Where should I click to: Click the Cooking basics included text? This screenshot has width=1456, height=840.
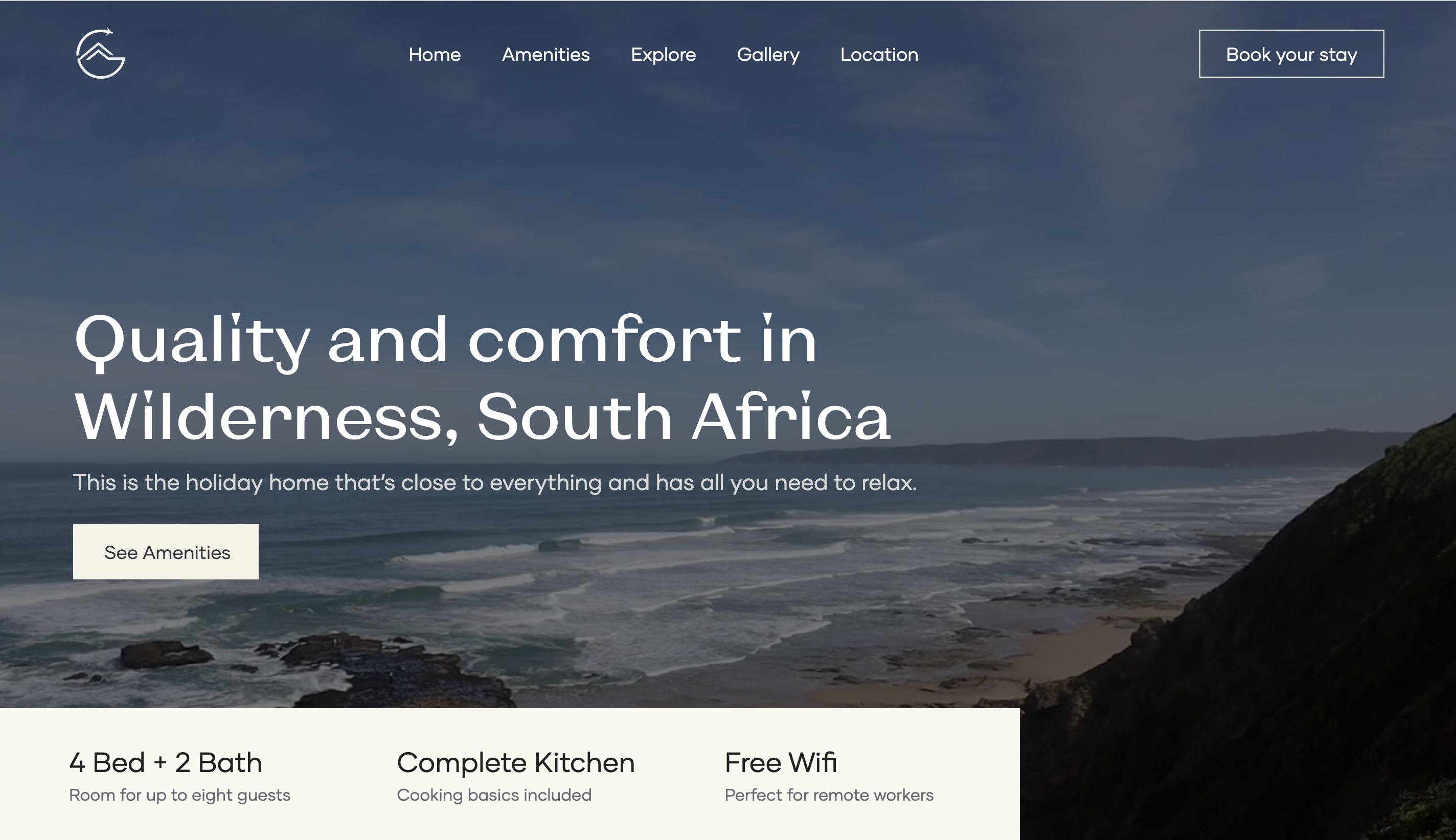tap(494, 795)
